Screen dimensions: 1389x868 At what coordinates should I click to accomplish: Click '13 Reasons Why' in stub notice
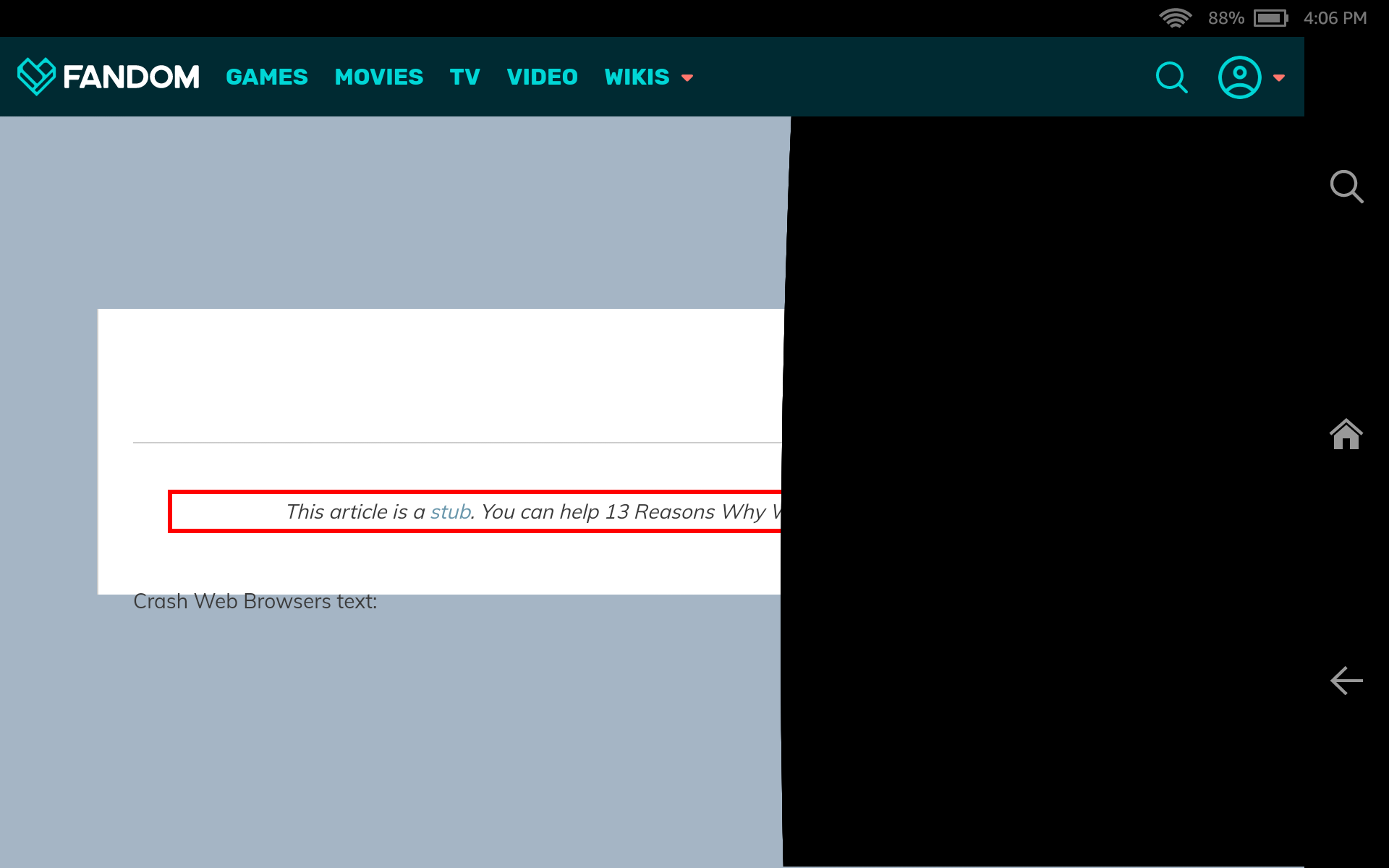click(x=684, y=512)
